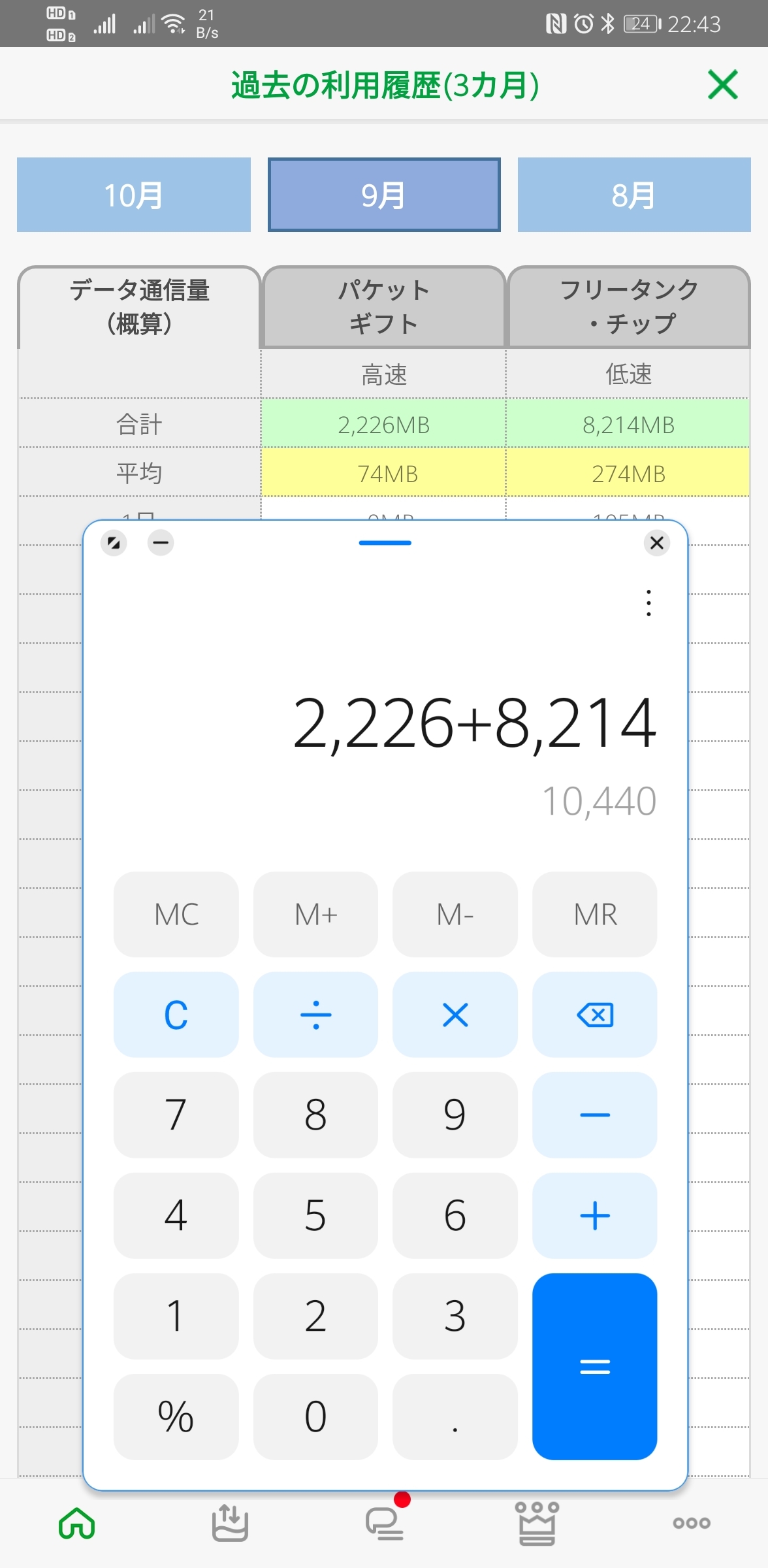Minimize the floating calculator window
Viewport: 768px width, 1568px height.
161,542
